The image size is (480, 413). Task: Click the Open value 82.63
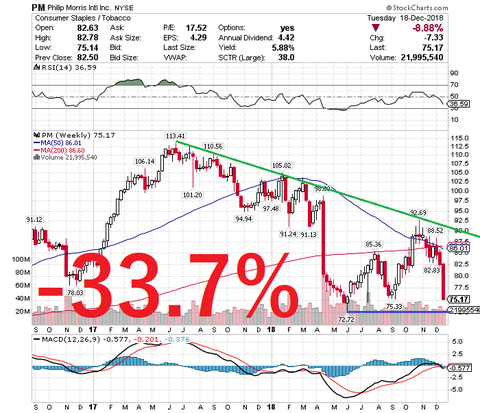coord(88,28)
